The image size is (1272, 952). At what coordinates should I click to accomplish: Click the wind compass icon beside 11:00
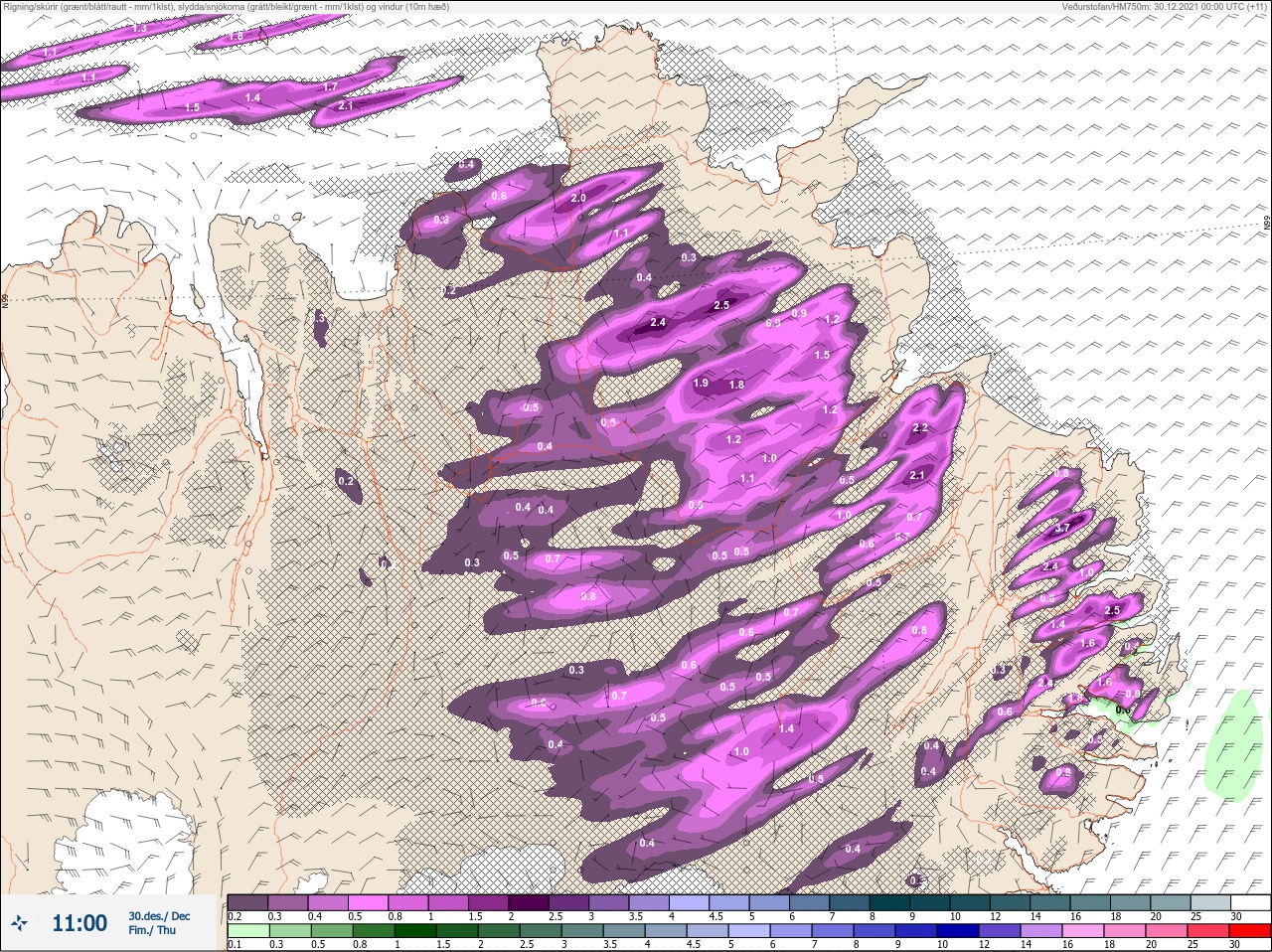click(x=19, y=923)
